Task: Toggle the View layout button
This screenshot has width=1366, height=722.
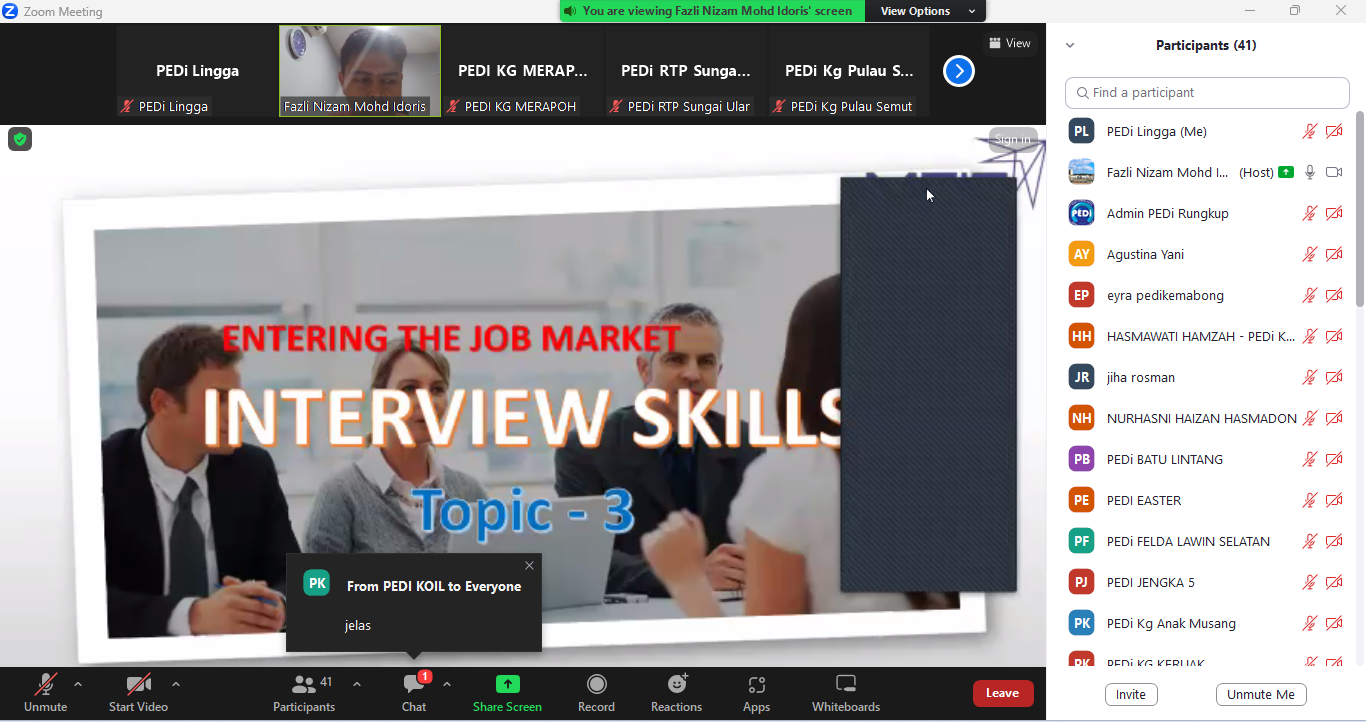Action: pos(1009,43)
